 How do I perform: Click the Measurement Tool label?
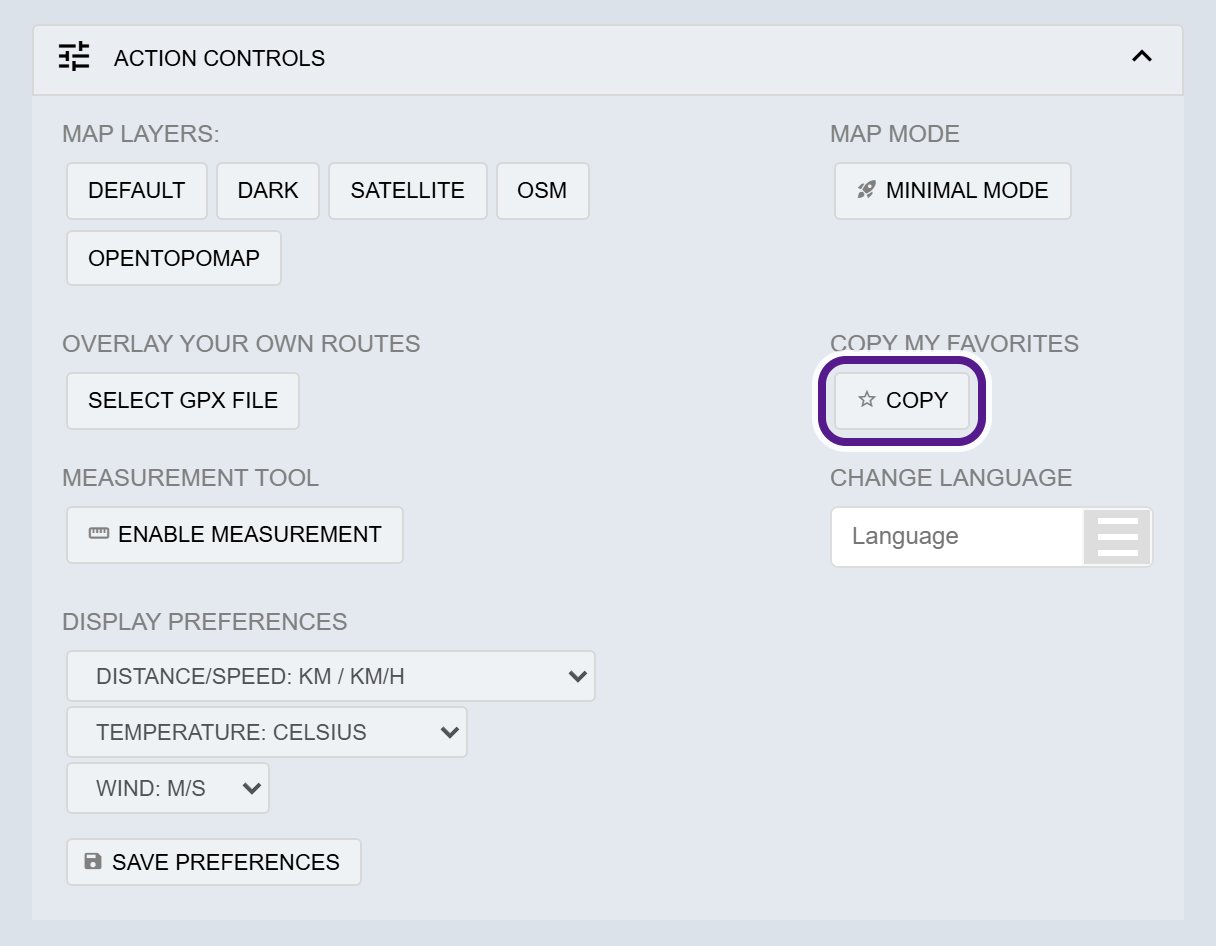pyautogui.click(x=190, y=478)
